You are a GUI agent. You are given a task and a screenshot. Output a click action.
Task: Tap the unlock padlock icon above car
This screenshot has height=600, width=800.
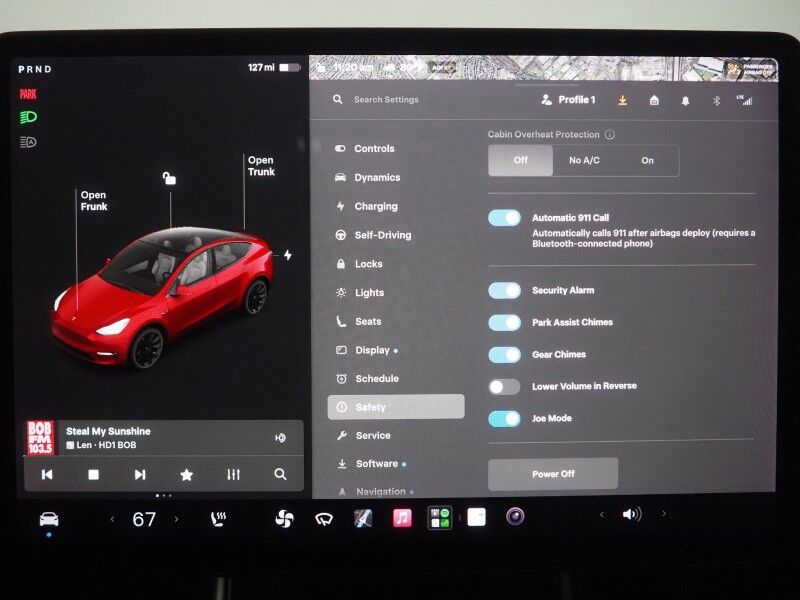coord(169,178)
